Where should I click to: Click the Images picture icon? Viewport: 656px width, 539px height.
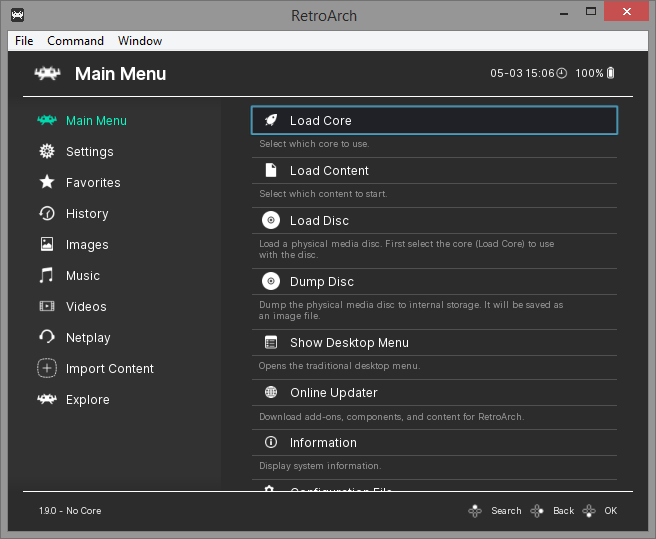[x=47, y=244]
